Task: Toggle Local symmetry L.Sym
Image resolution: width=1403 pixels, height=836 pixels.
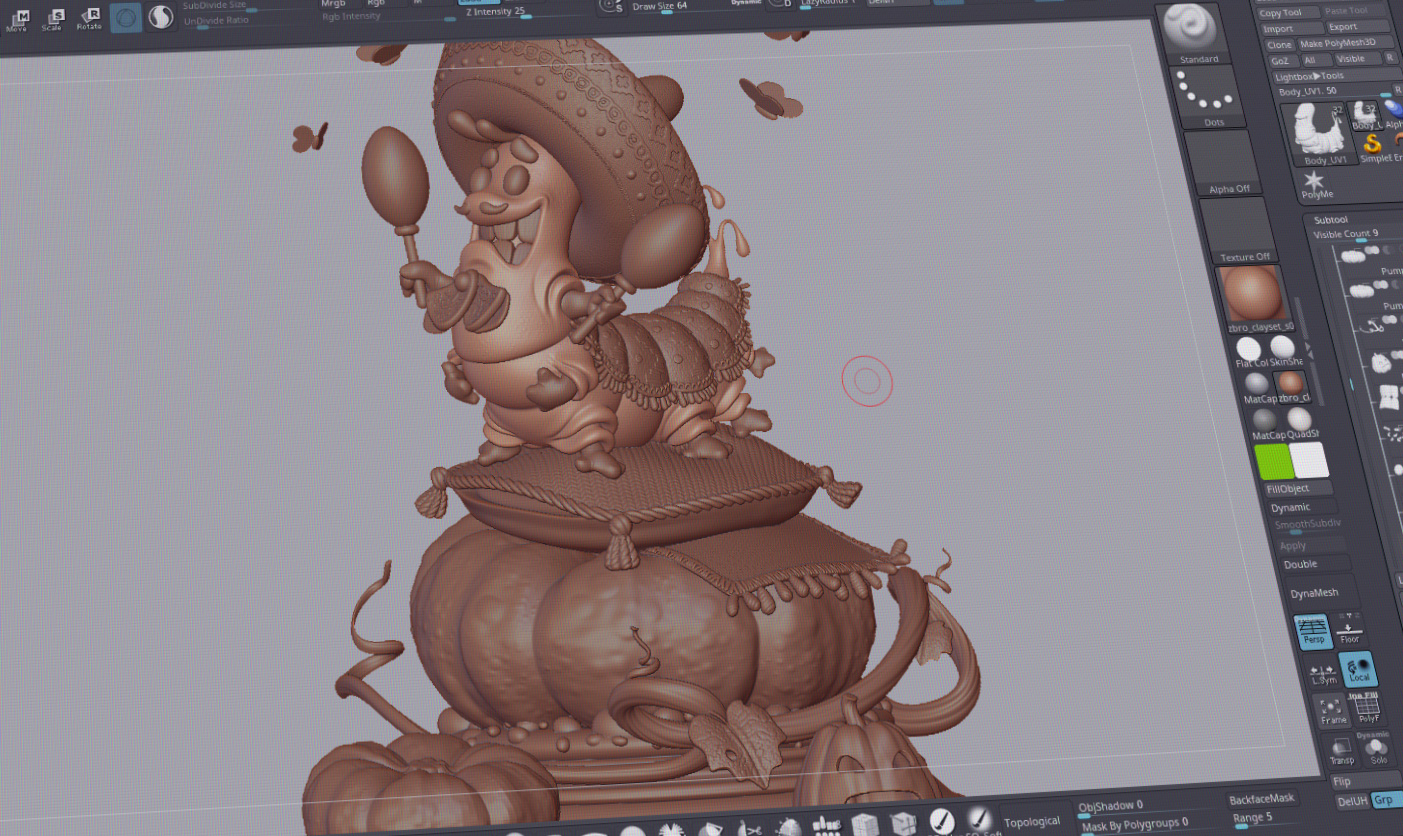Action: pyautogui.click(x=1324, y=672)
